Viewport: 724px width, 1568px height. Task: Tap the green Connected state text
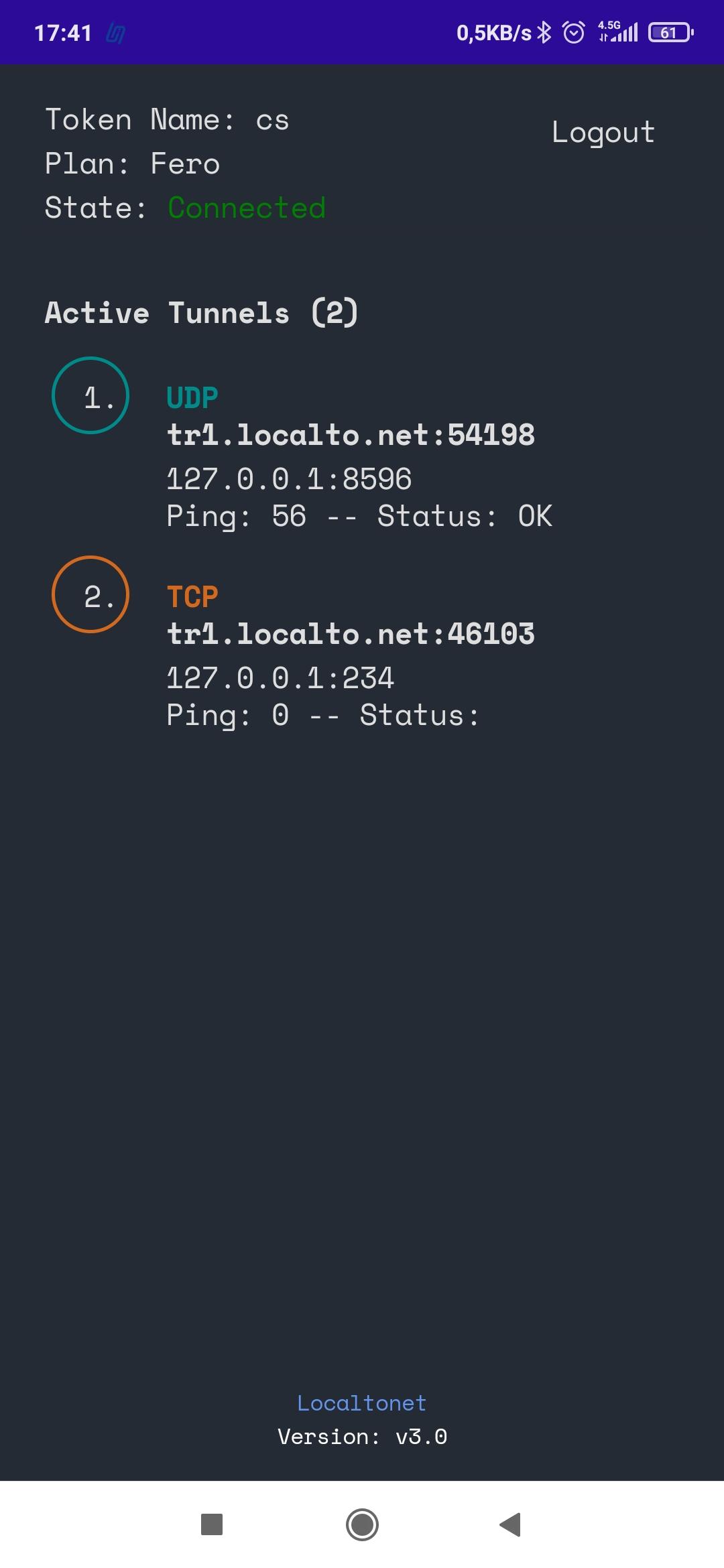click(247, 208)
